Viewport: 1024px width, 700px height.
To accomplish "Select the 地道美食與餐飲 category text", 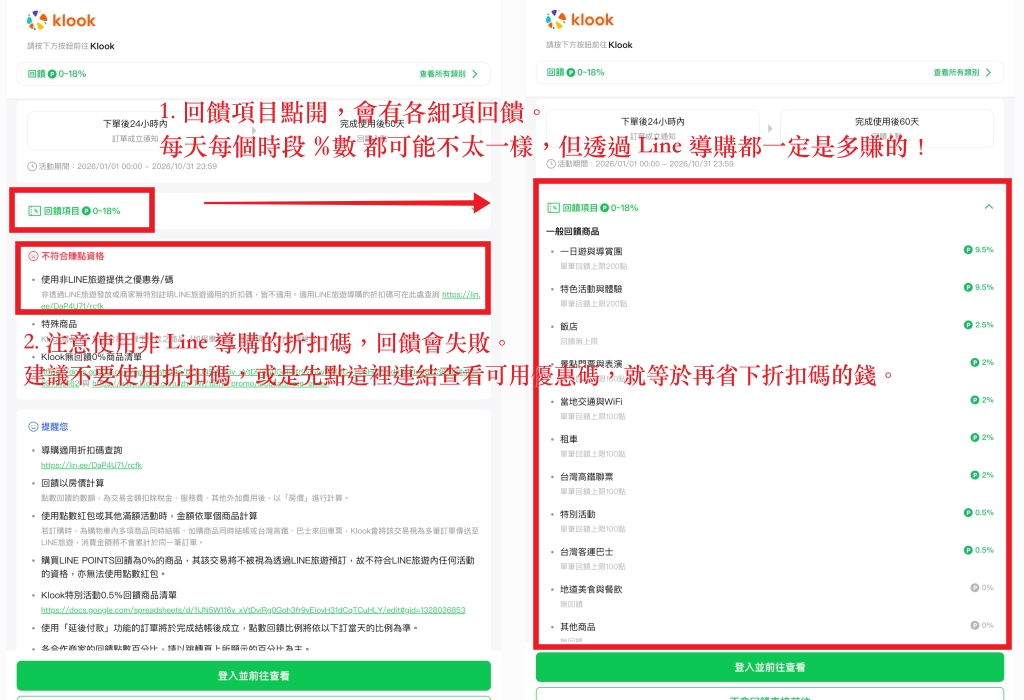I will [x=591, y=589].
